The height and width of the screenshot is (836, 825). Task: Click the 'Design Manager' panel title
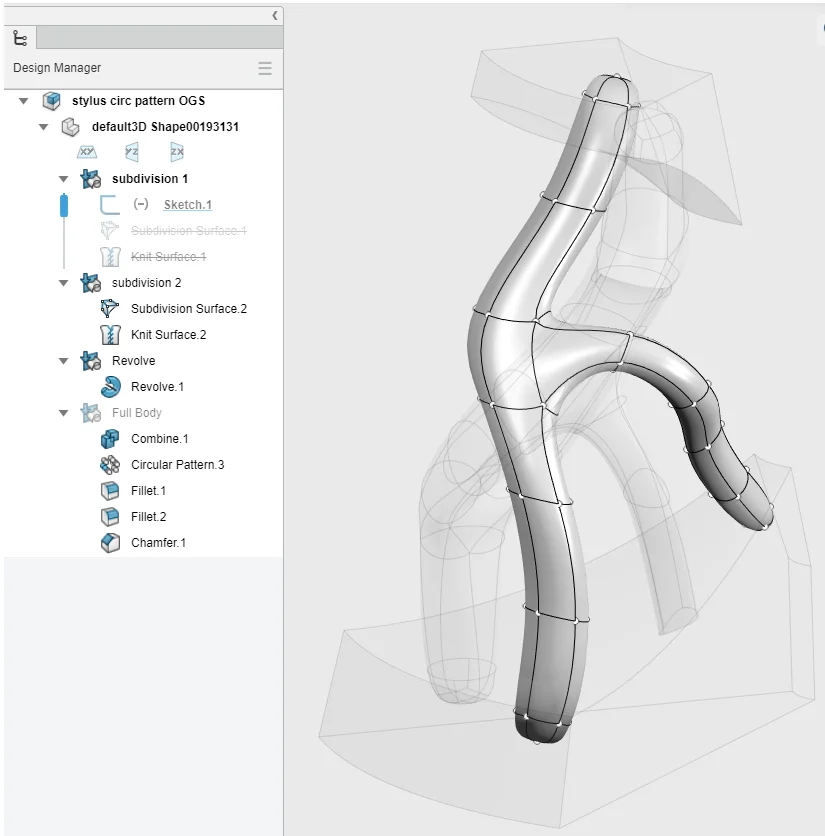(x=57, y=68)
